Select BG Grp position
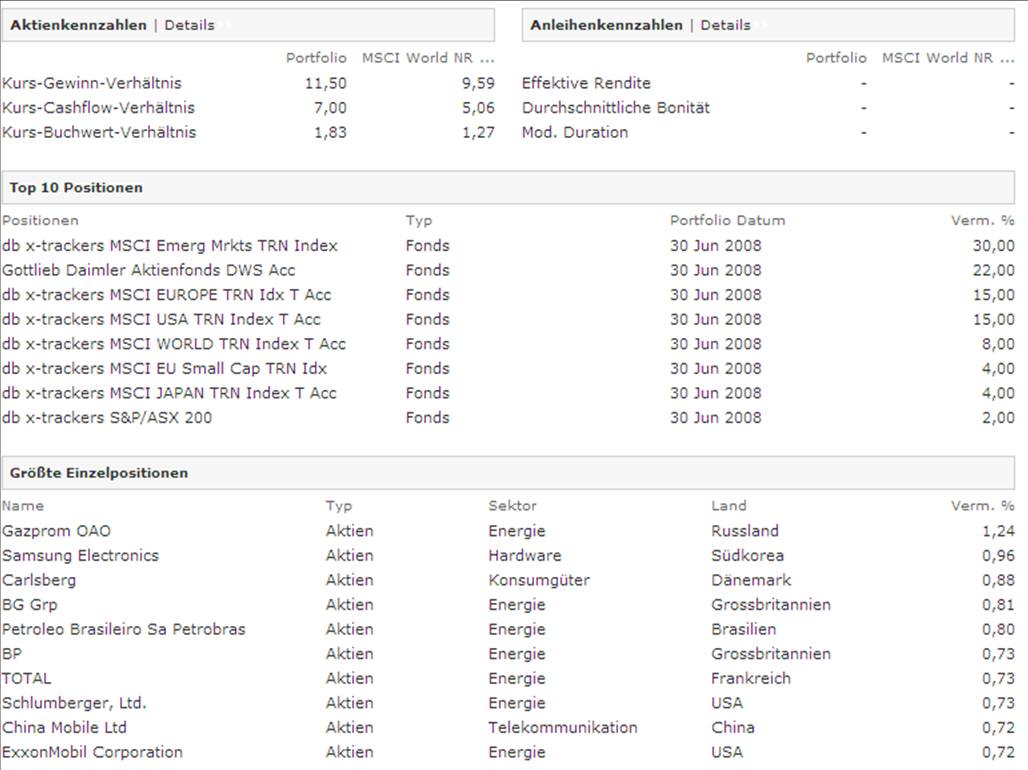The image size is (1028, 770). pos(30,605)
